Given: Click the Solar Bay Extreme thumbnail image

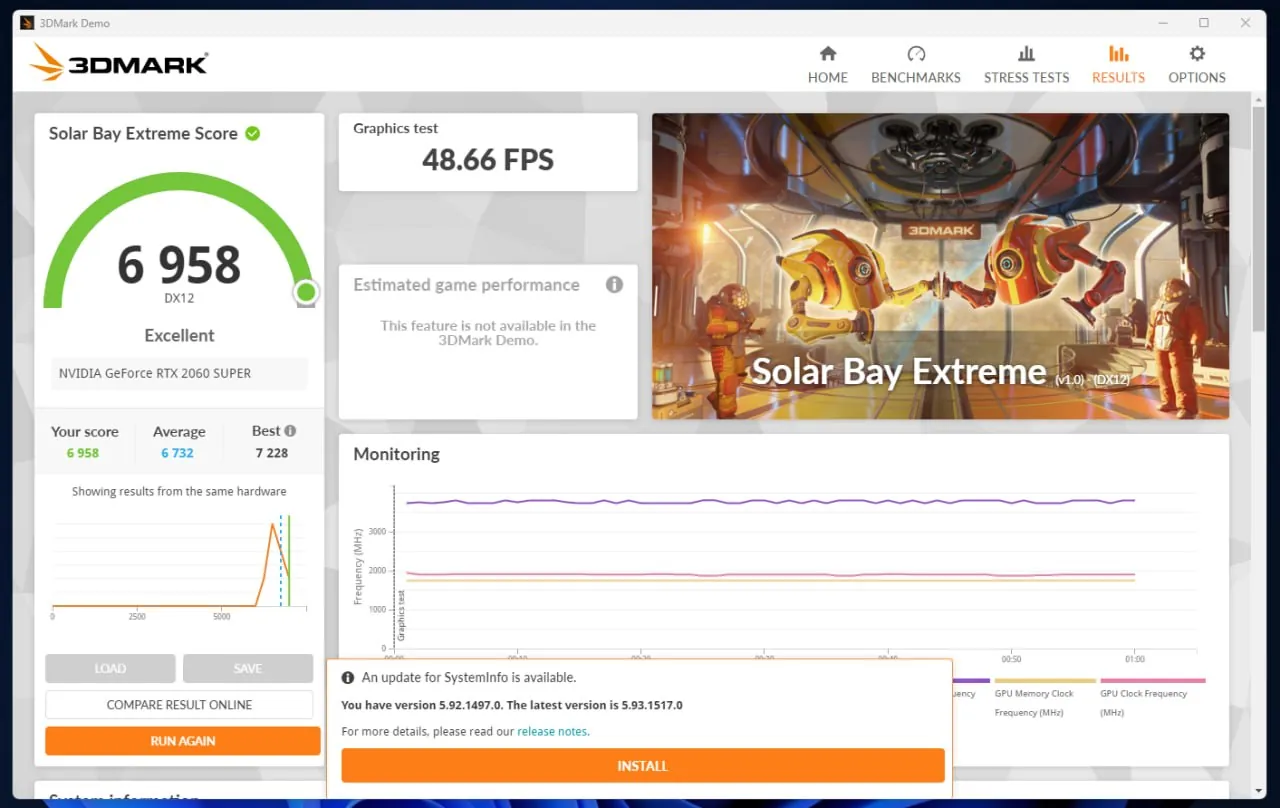Looking at the screenshot, I should (940, 266).
